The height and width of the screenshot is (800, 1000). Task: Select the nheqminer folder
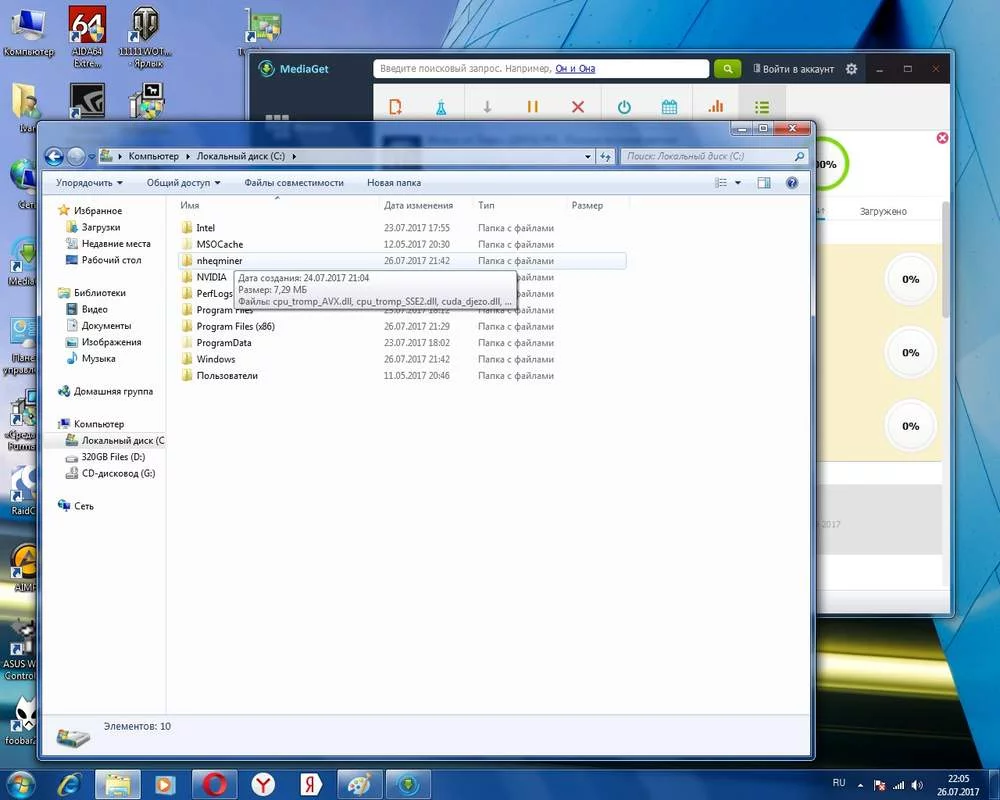tap(219, 261)
